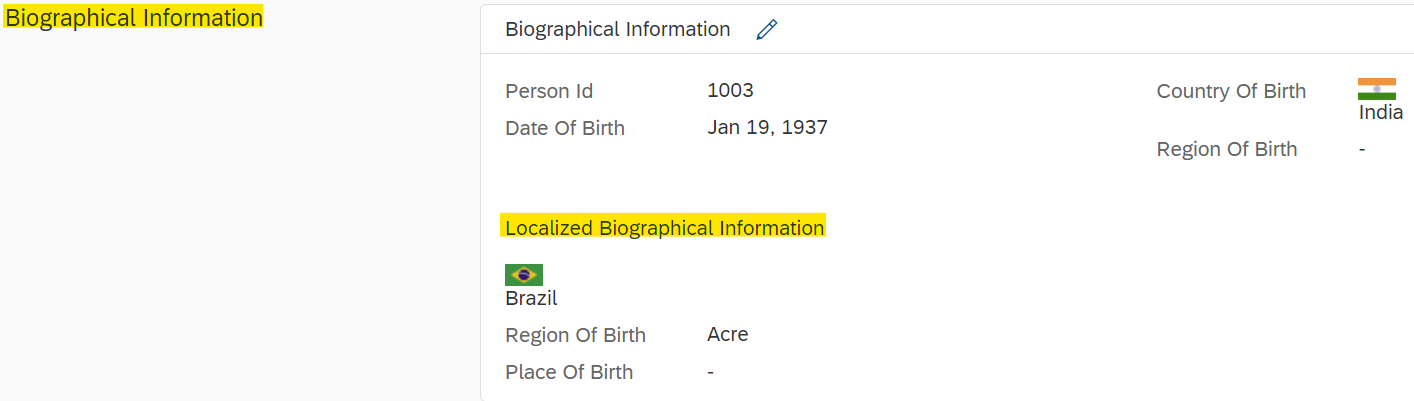This screenshot has width=1414, height=401.
Task: Click the Place Of Birth label
Action: 569,372
